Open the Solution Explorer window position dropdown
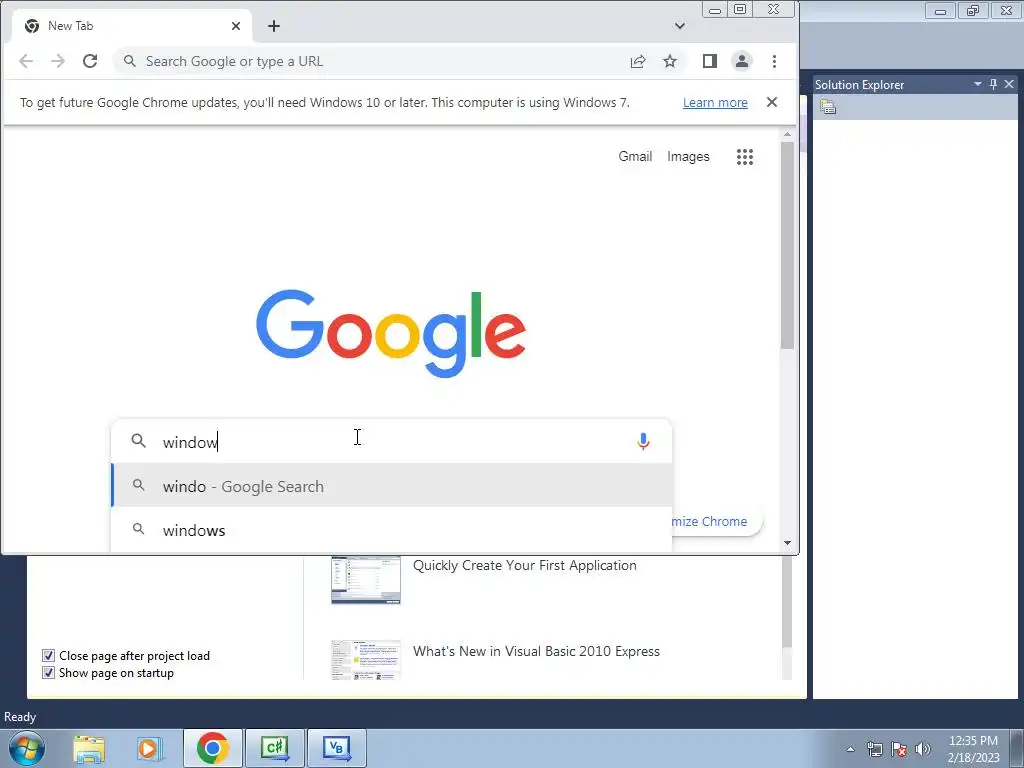1024x768 pixels. pos(978,84)
